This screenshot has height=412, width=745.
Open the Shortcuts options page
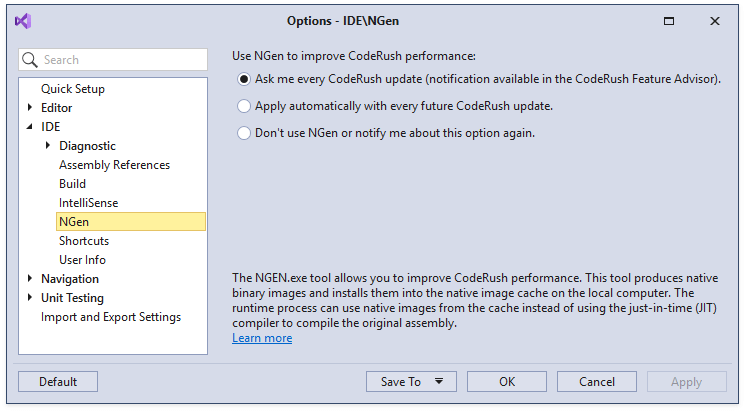84,241
